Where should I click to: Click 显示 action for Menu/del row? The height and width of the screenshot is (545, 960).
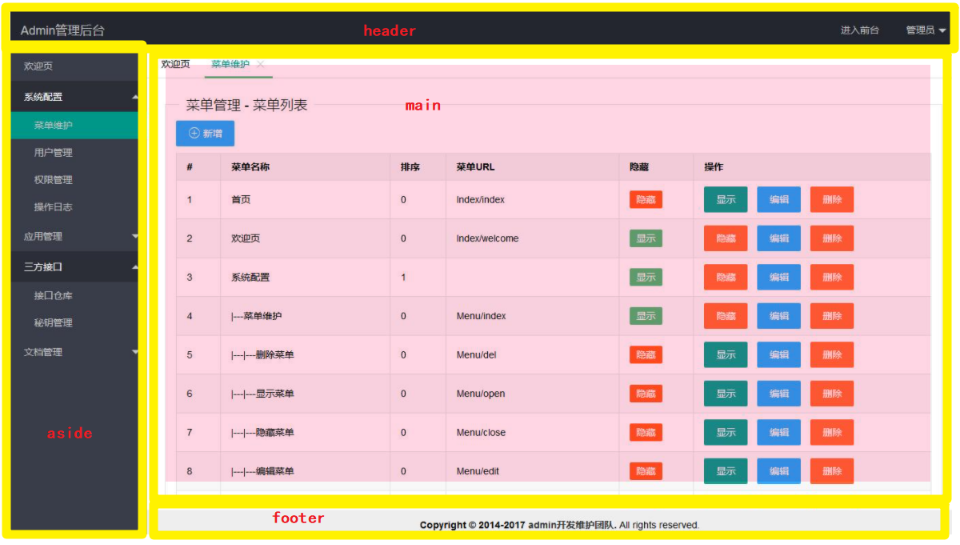pyautogui.click(x=726, y=355)
